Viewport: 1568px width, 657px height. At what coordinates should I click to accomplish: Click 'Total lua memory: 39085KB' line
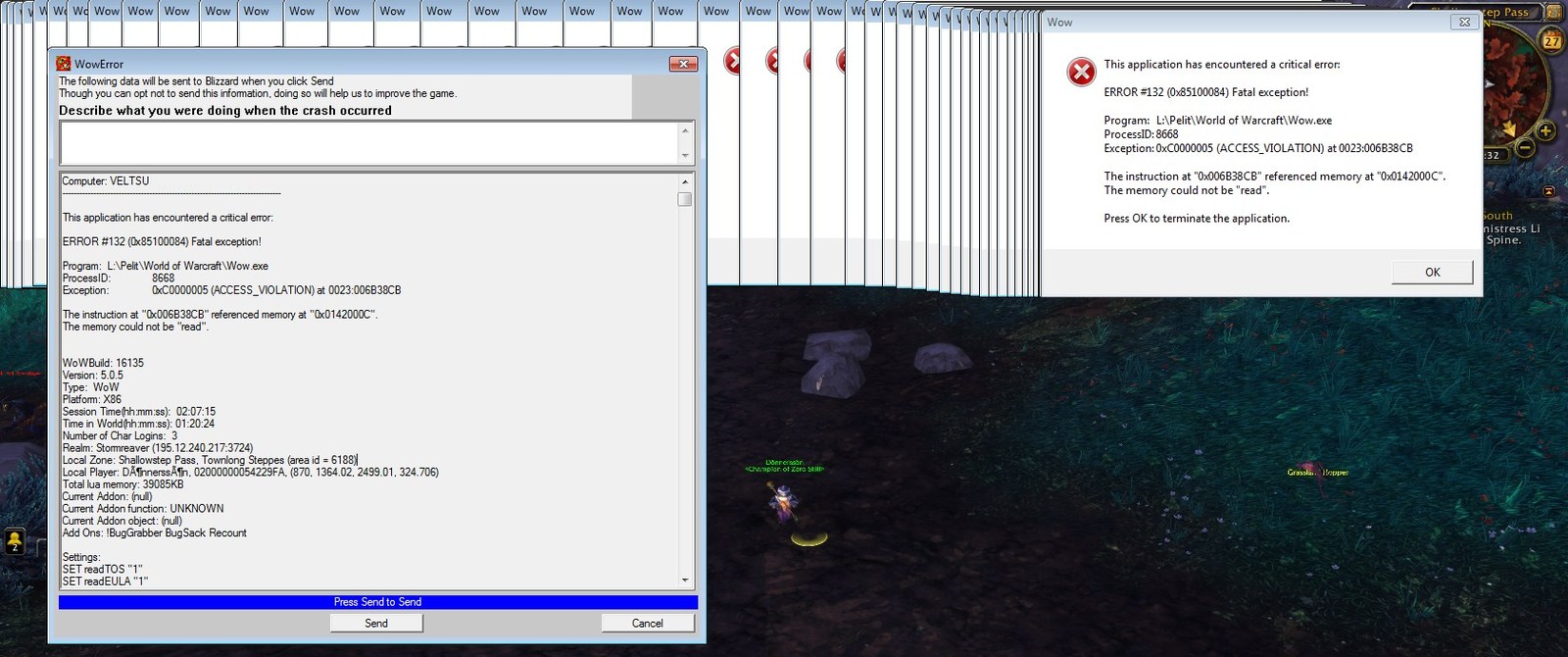(x=123, y=484)
